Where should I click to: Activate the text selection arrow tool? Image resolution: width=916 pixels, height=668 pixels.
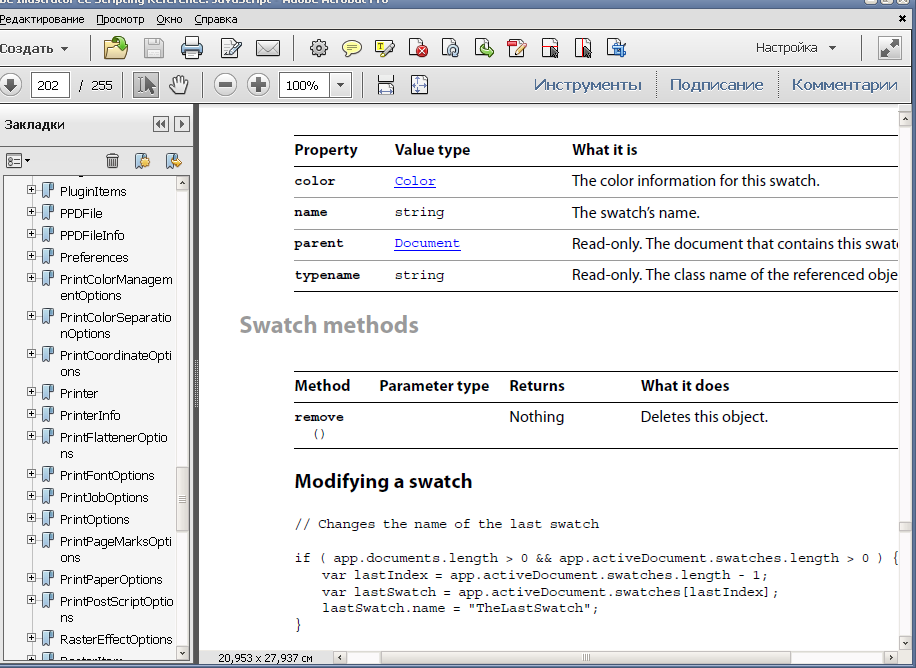click(146, 85)
